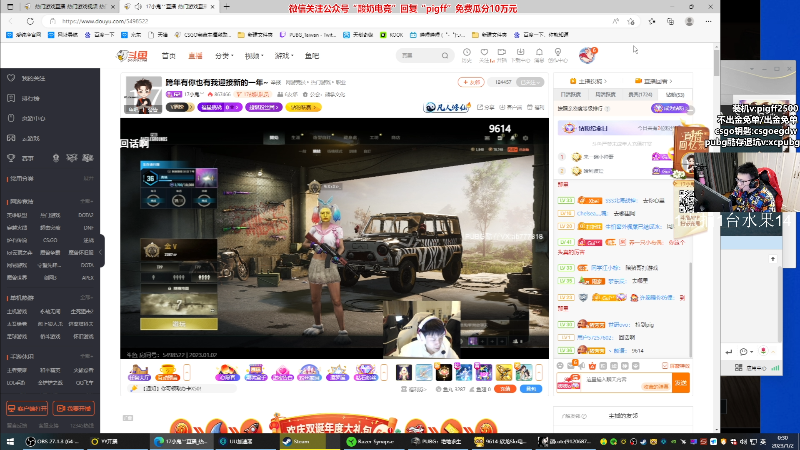Open the 首页 home menu item
Image resolution: width=800 pixels, height=450 pixels.
[x=168, y=56]
